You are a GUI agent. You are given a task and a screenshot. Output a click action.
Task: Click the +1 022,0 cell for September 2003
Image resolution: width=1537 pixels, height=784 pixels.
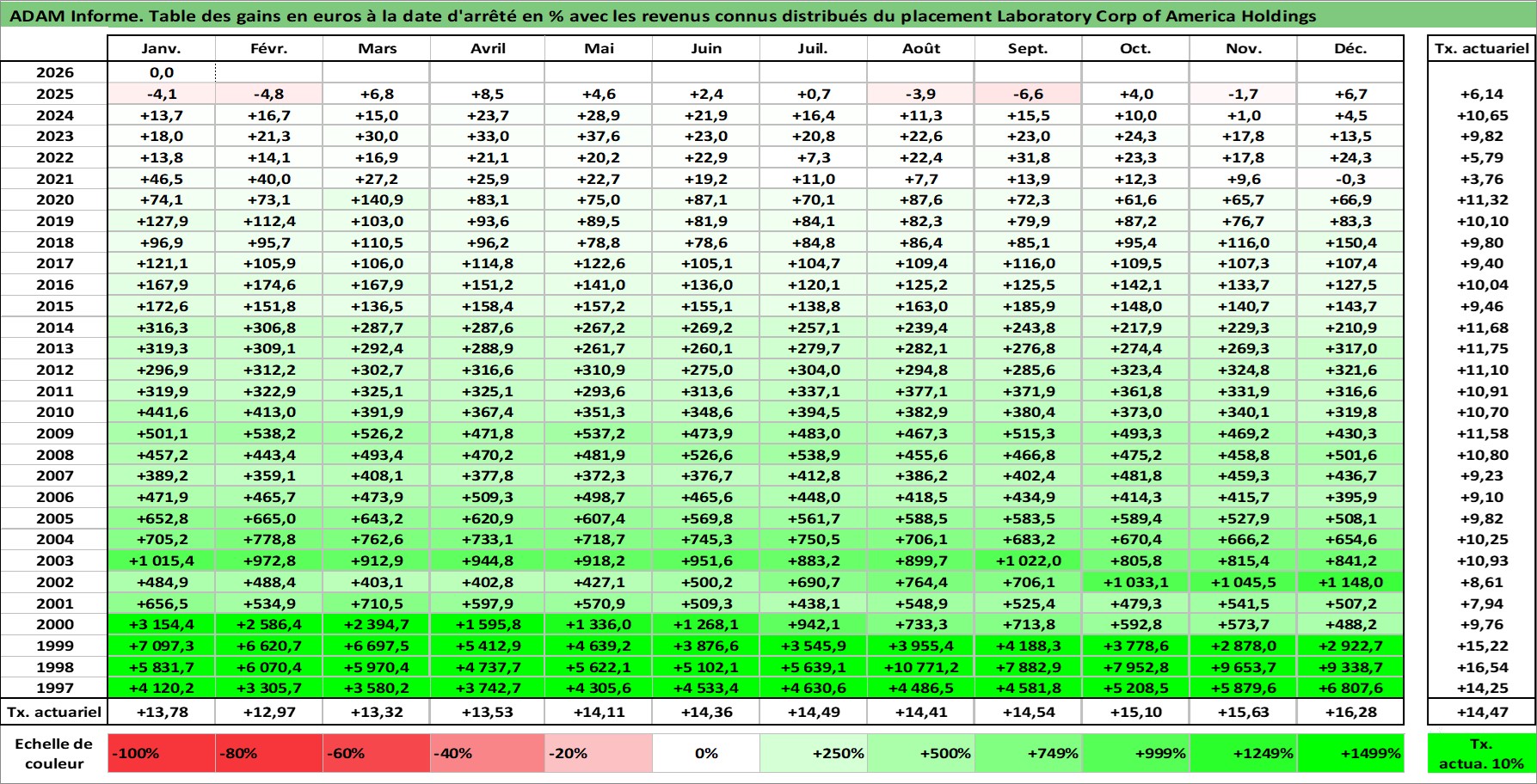click(1028, 560)
